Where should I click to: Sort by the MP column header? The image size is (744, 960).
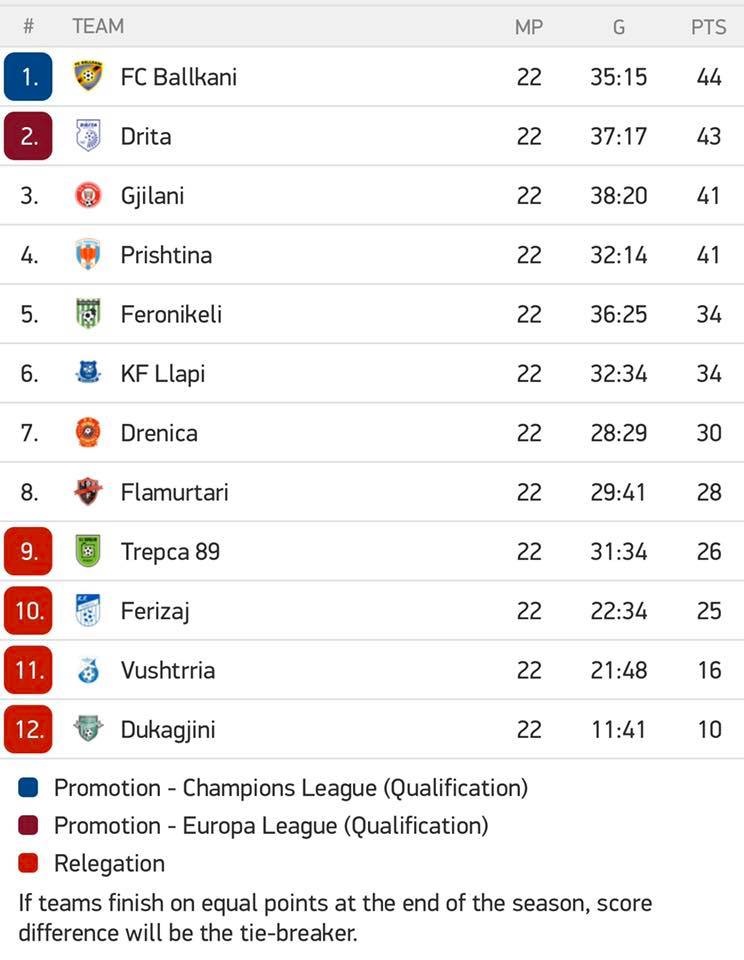(x=528, y=27)
